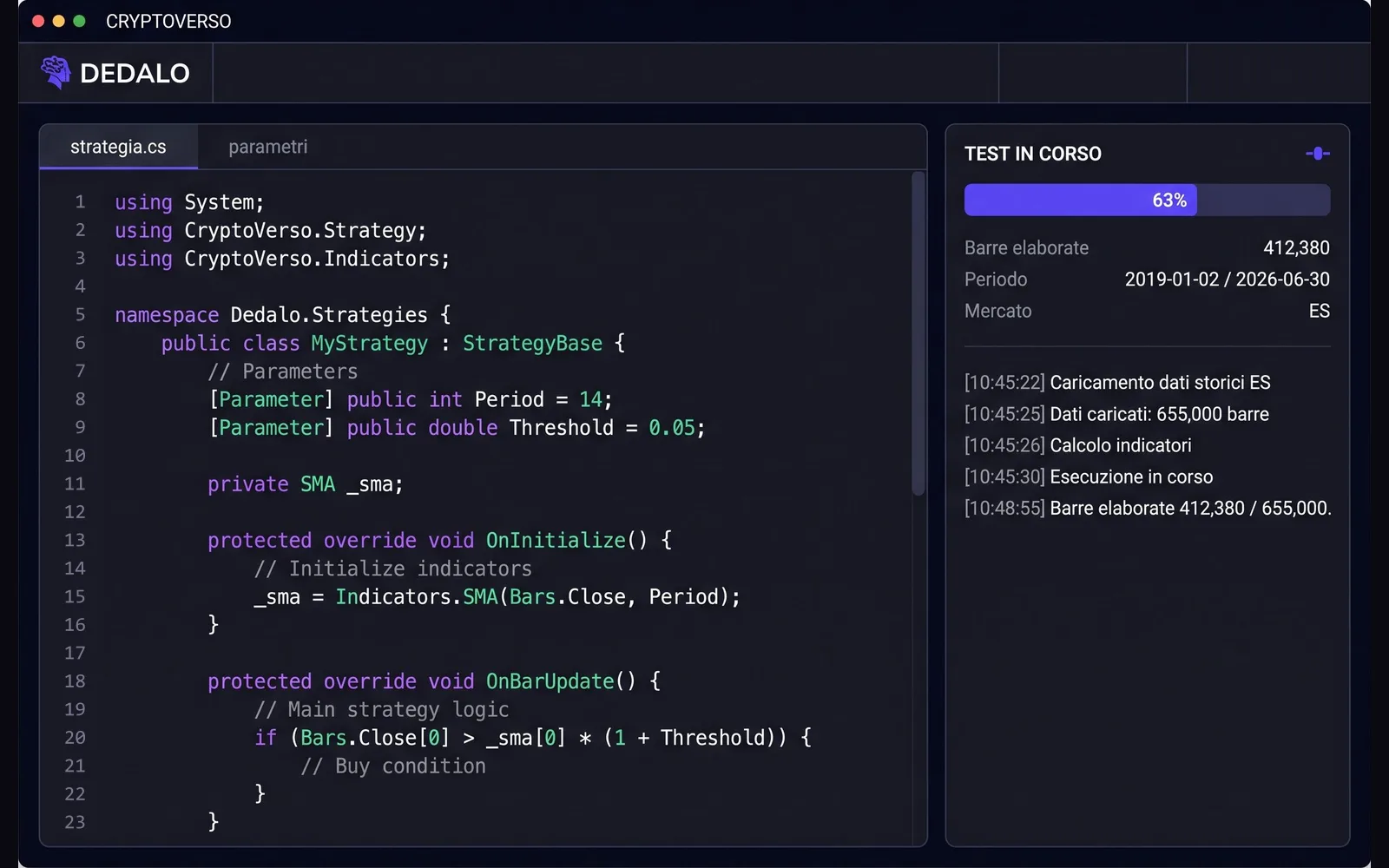Click the Period = 14 parameter line
The height and width of the screenshot is (868, 1389).
click(x=410, y=399)
